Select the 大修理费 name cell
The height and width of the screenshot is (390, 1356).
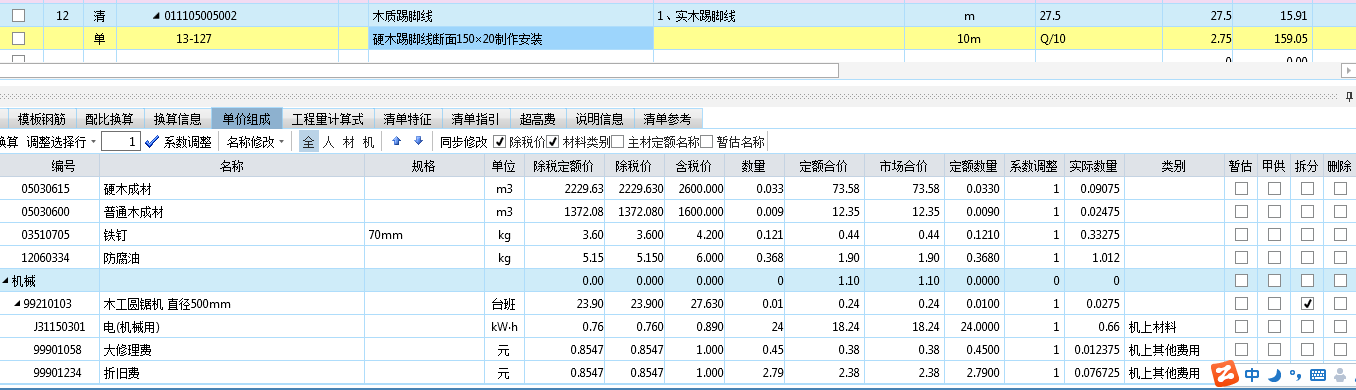[231, 350]
